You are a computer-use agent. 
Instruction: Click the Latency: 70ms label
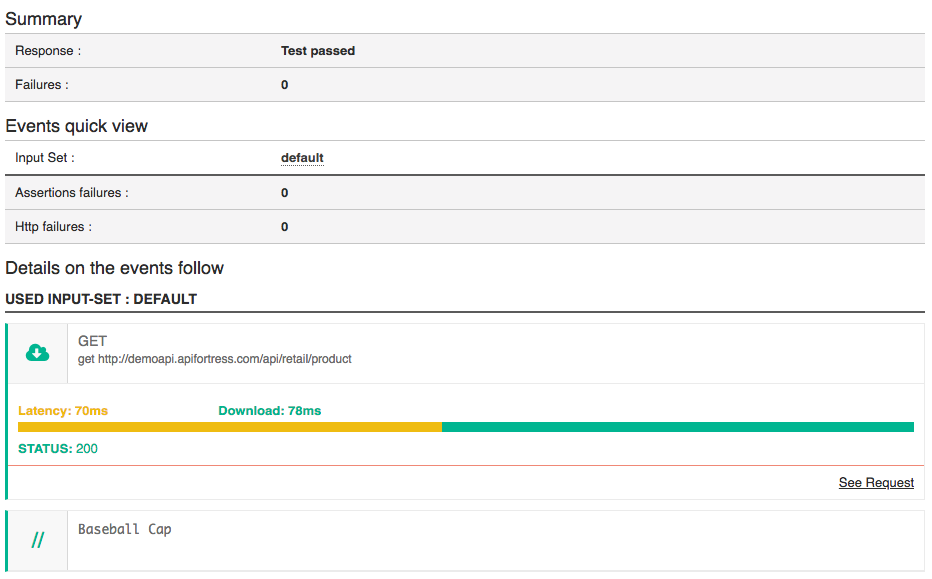tap(63, 411)
